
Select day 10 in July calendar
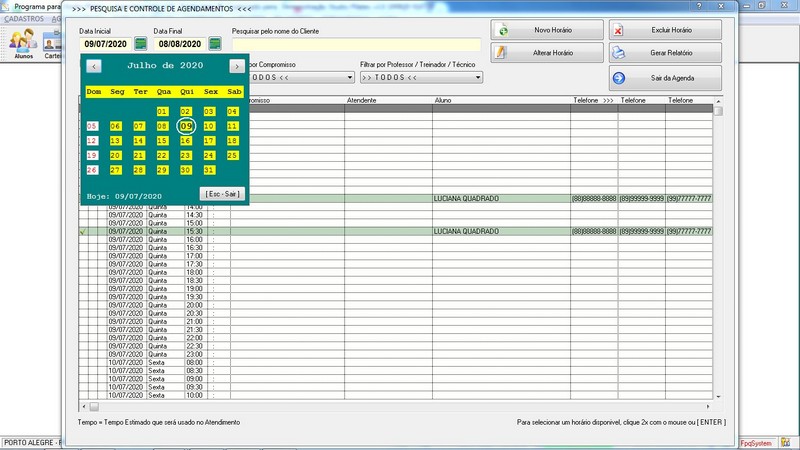[x=209, y=126]
